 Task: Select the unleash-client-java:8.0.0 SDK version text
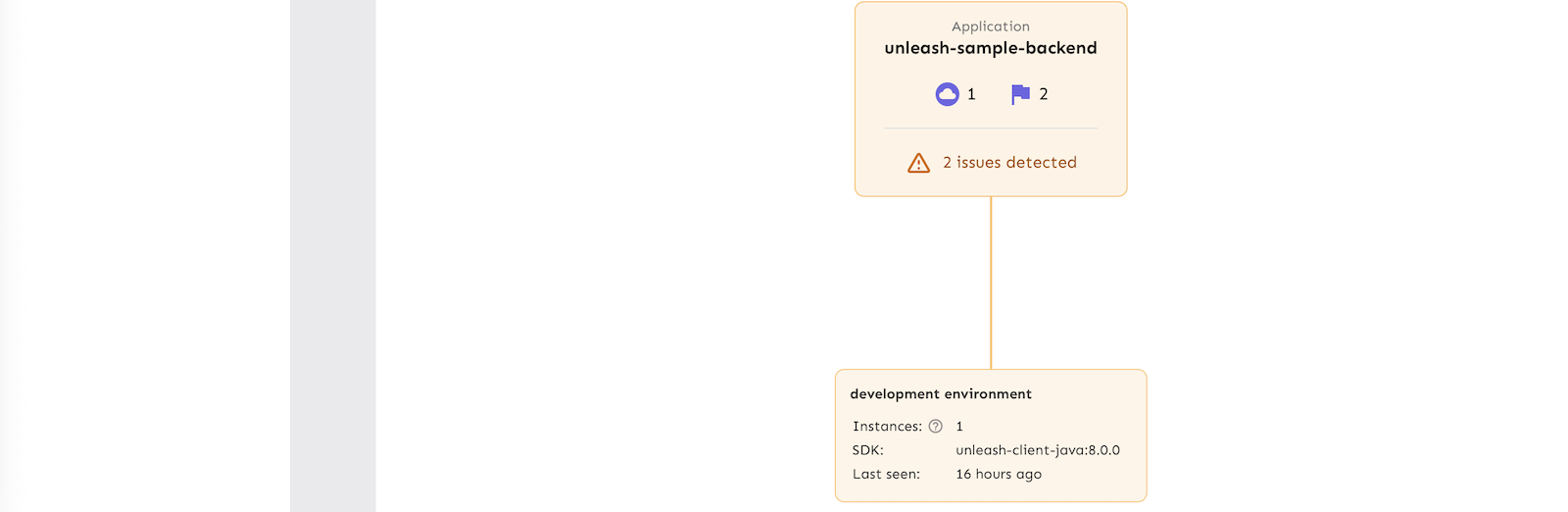(x=1038, y=450)
